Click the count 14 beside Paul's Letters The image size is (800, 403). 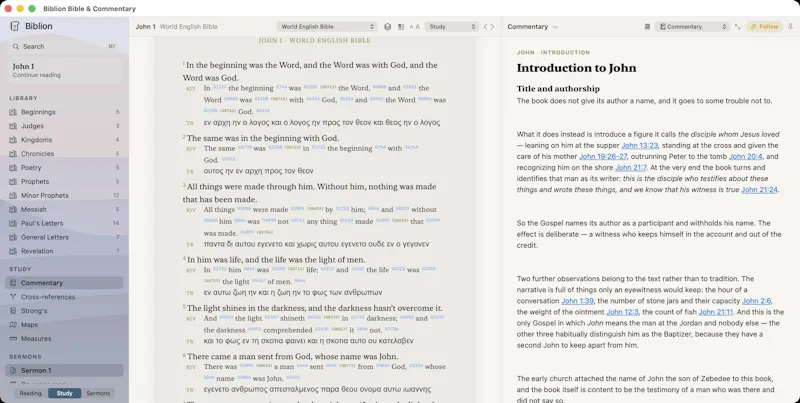(116, 223)
